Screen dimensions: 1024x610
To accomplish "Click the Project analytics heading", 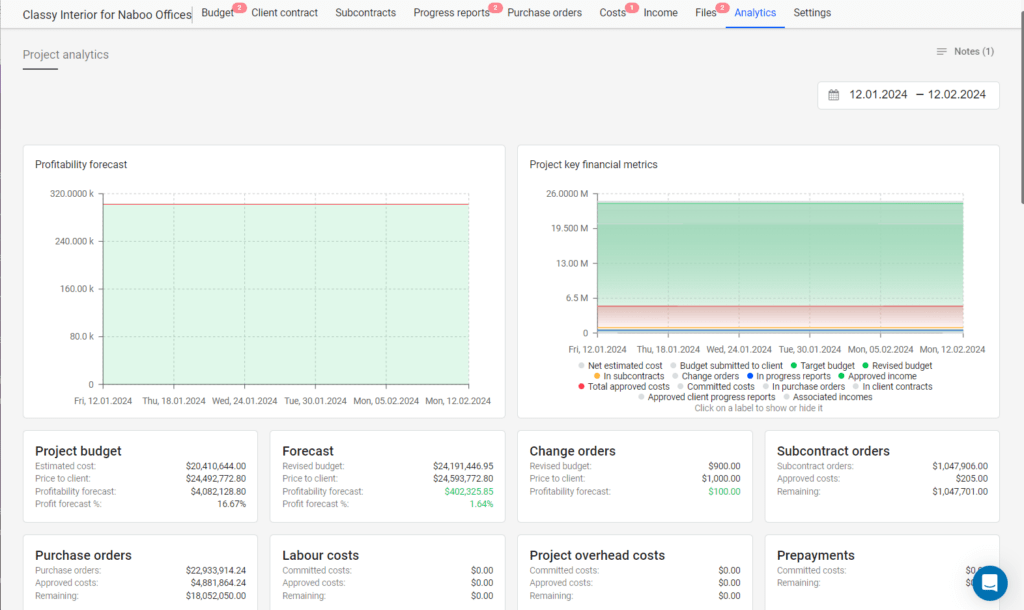I will [65, 55].
